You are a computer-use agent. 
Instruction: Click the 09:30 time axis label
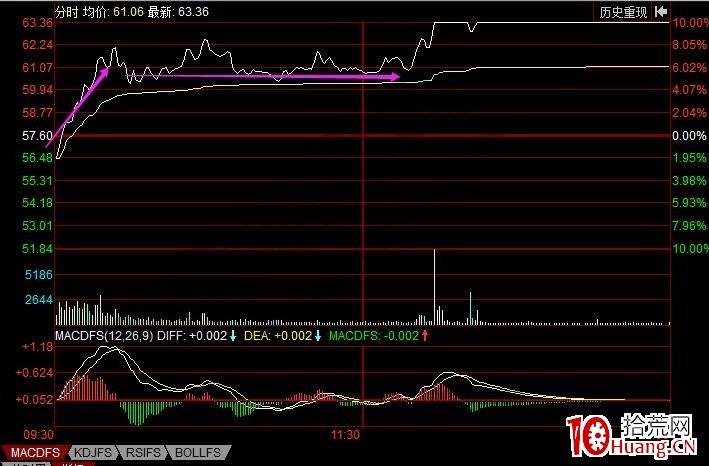click(x=38, y=435)
